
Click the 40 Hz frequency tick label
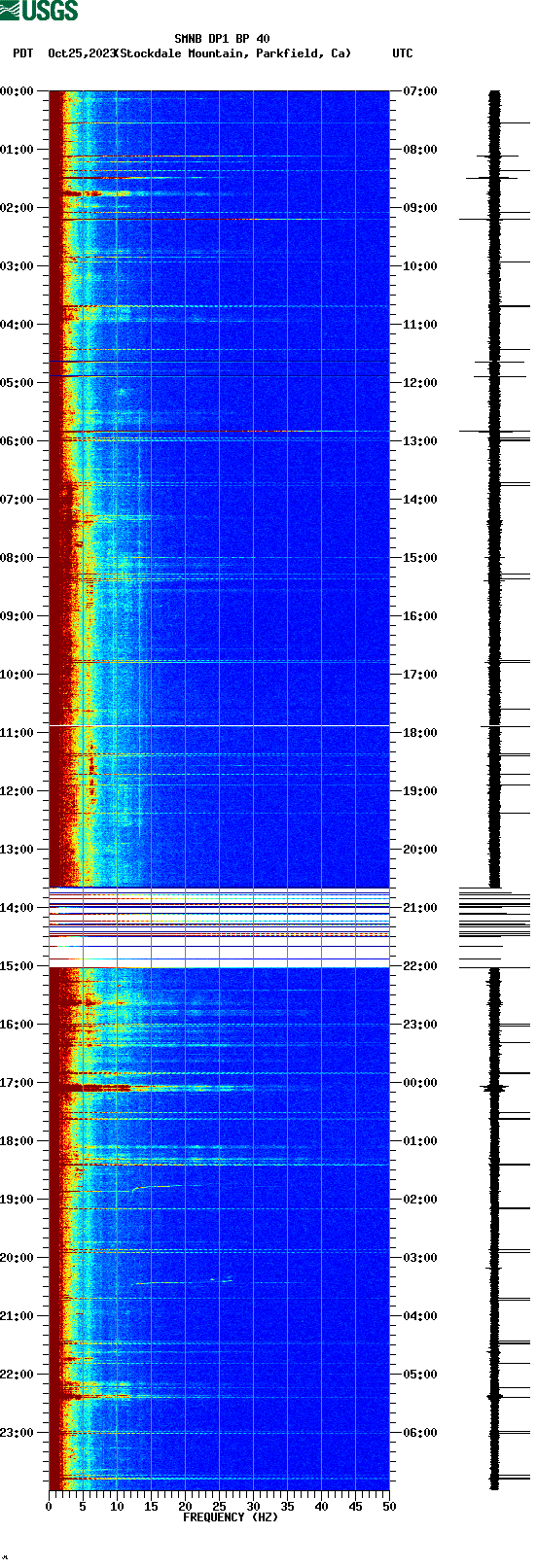pyautogui.click(x=321, y=1507)
